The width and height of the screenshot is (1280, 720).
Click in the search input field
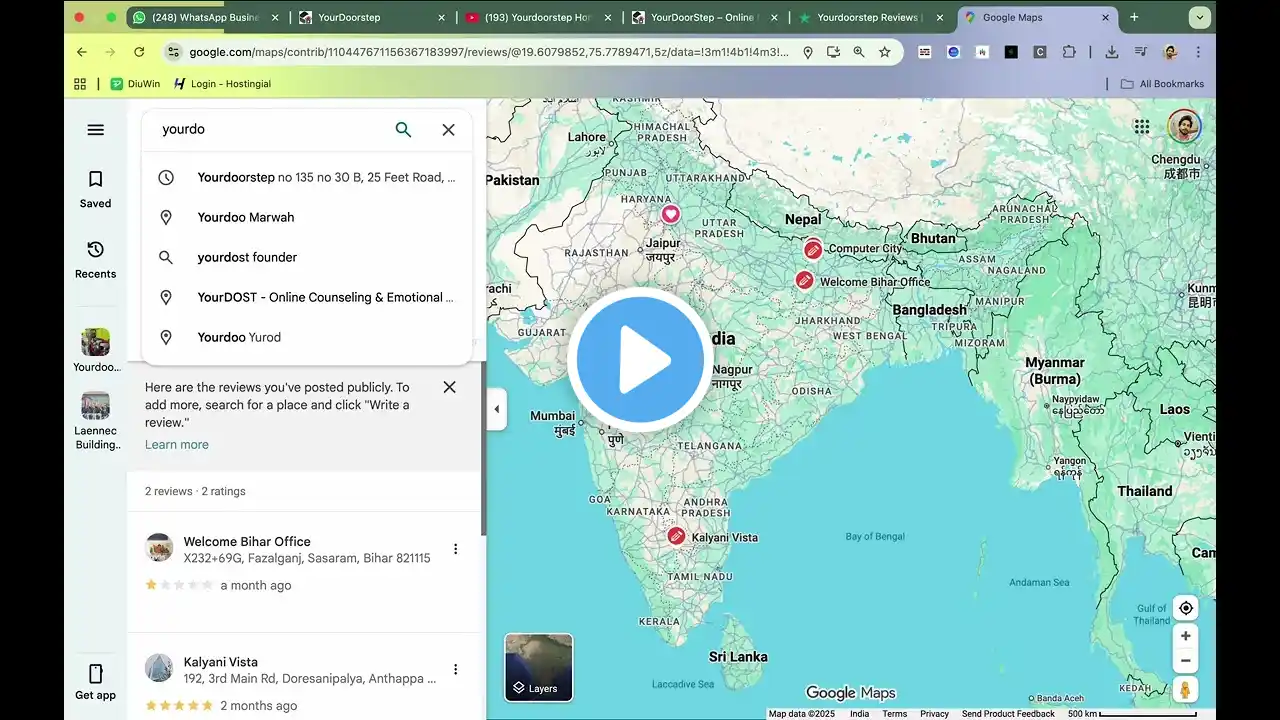coord(270,130)
